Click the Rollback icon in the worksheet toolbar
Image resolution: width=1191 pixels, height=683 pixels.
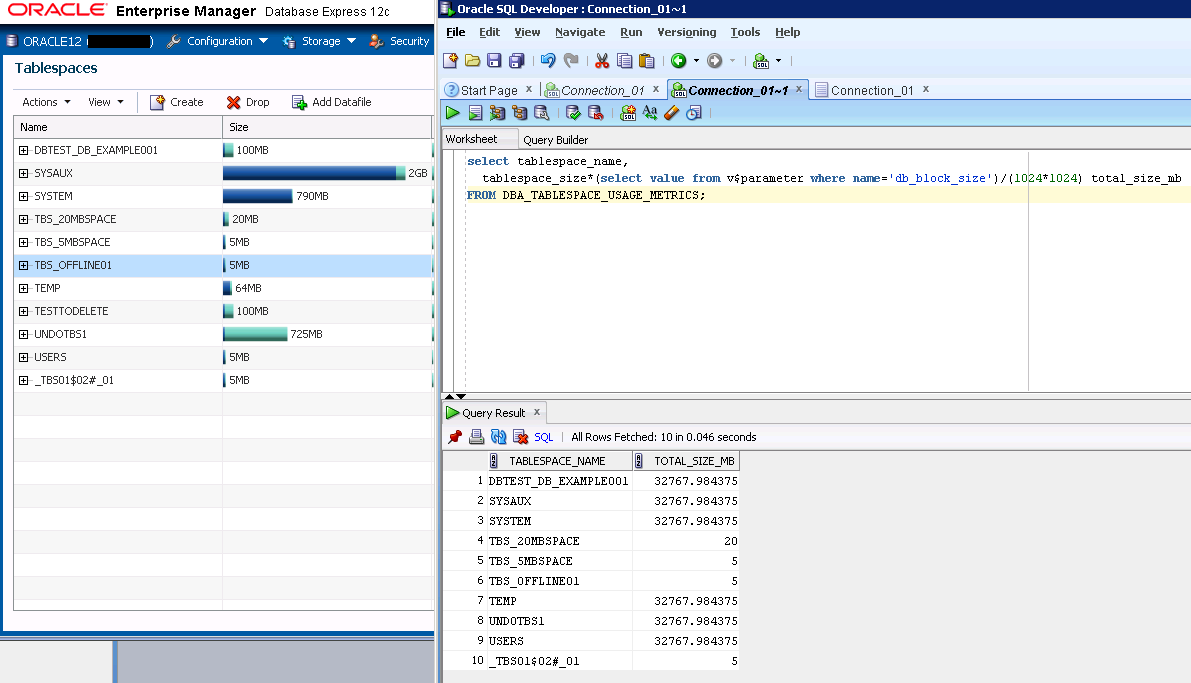coord(595,113)
